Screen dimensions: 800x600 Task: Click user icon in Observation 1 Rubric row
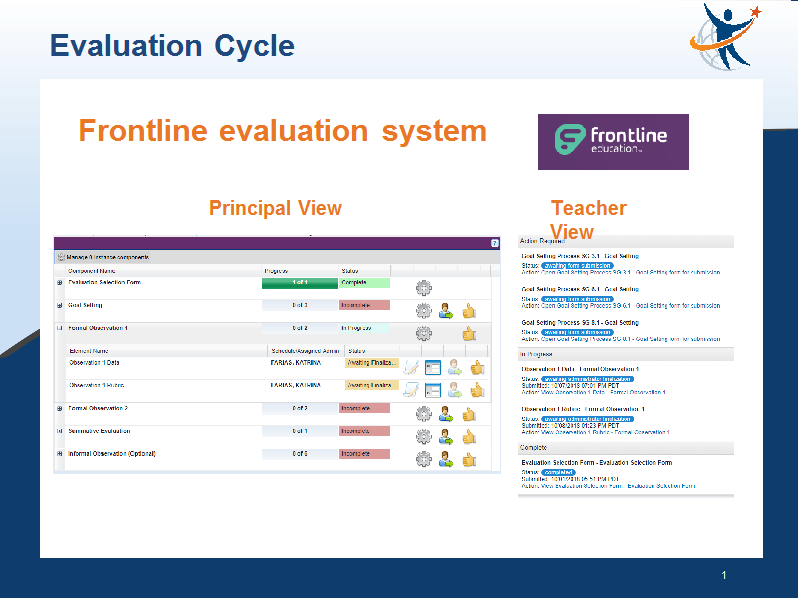[x=455, y=390]
